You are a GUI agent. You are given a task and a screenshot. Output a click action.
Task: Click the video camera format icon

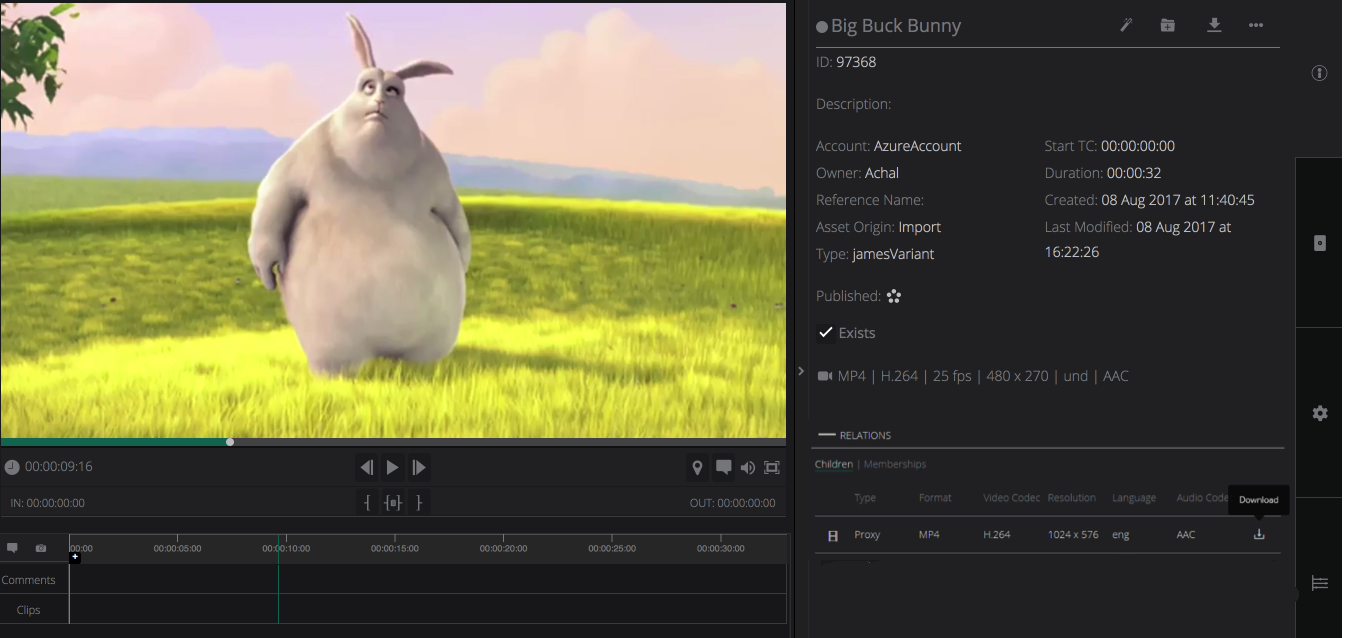pyautogui.click(x=825, y=376)
